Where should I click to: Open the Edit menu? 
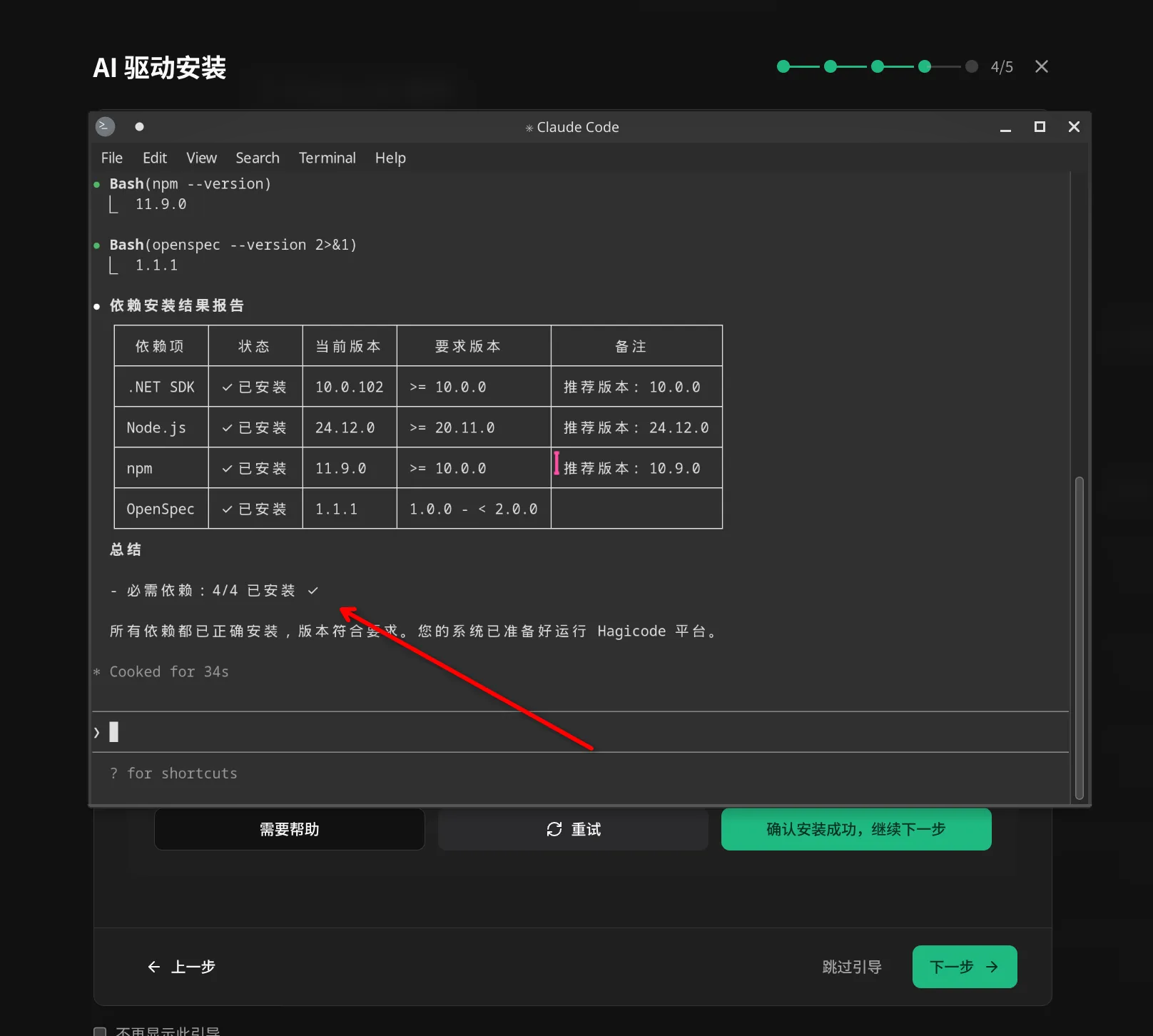pos(154,158)
